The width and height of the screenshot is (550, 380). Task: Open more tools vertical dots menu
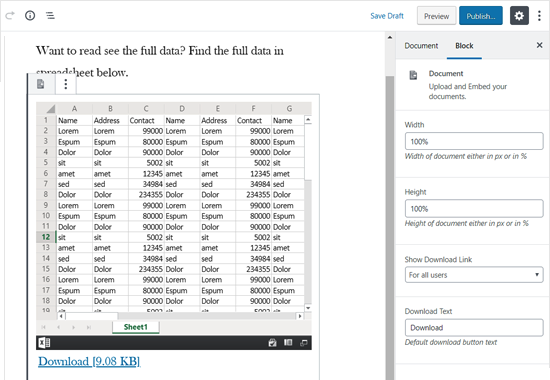click(539, 16)
